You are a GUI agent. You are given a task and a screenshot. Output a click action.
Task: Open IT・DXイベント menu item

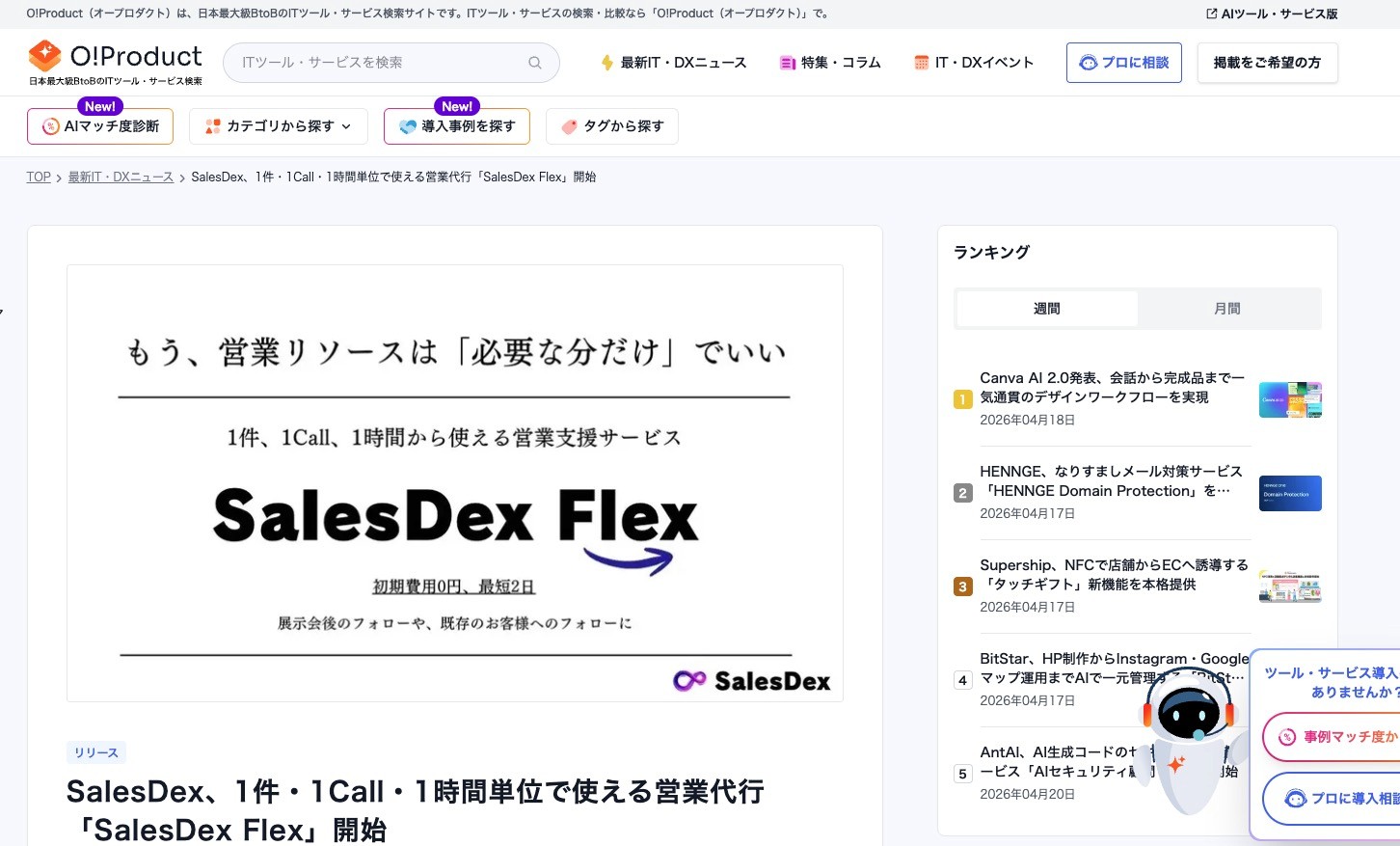click(974, 63)
